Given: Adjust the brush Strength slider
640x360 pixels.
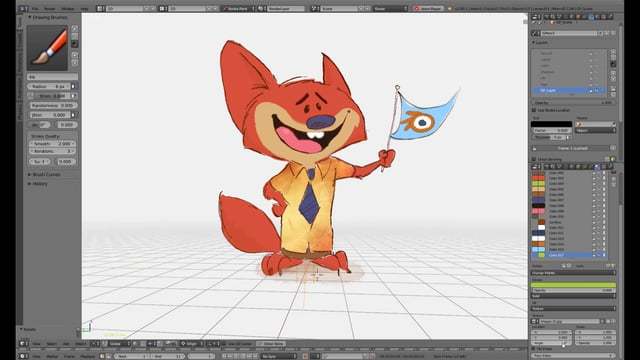Looking at the screenshot, I should 52,96.
